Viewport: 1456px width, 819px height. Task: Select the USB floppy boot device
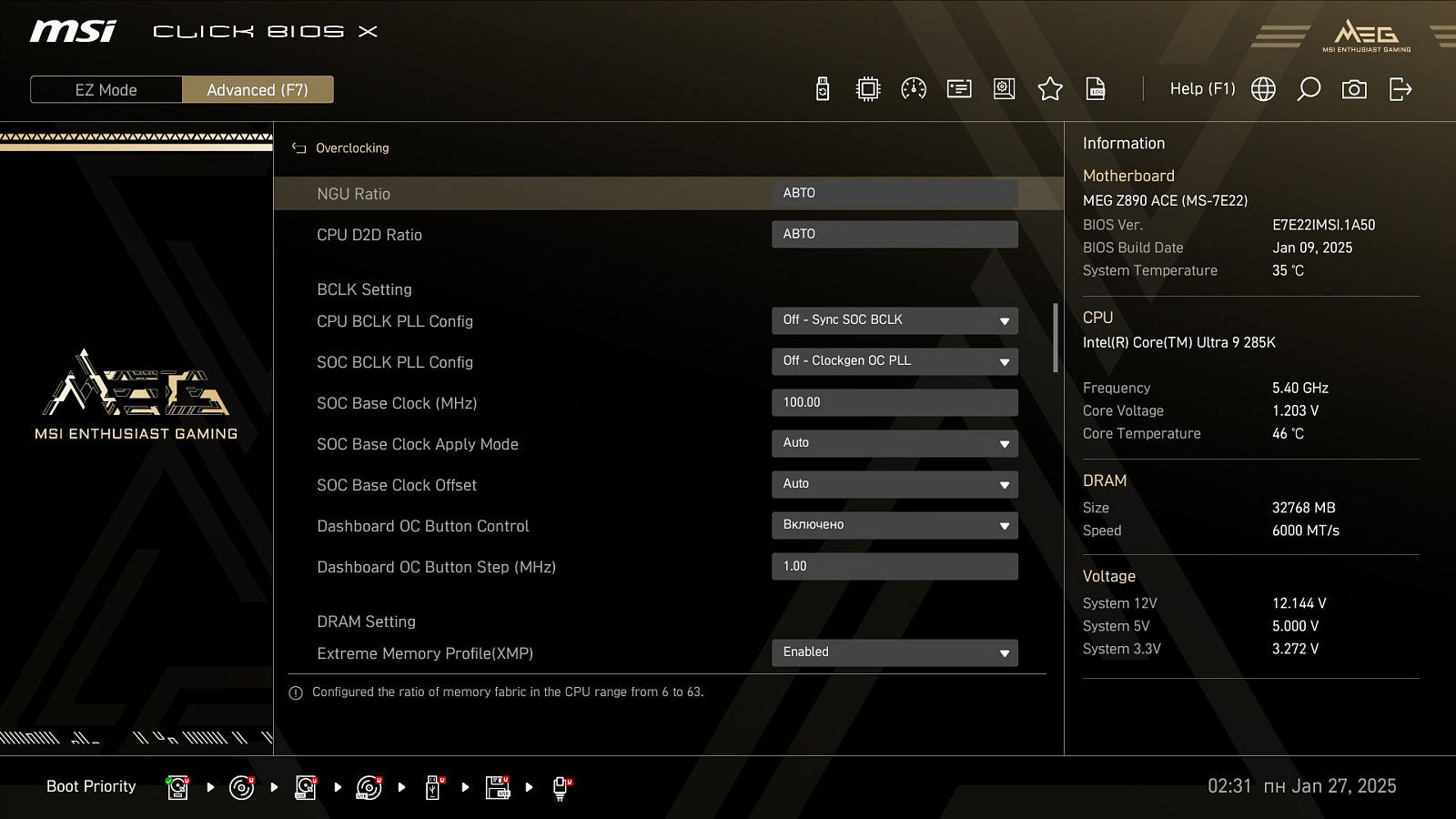498,787
